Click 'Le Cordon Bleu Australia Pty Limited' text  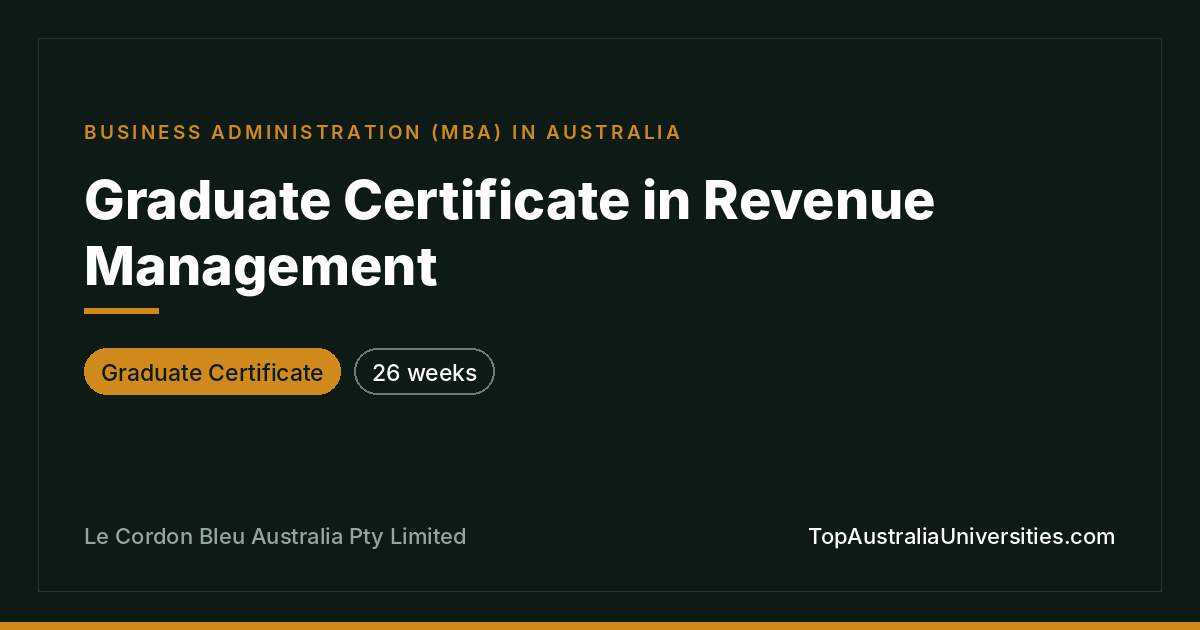pyautogui.click(x=275, y=537)
